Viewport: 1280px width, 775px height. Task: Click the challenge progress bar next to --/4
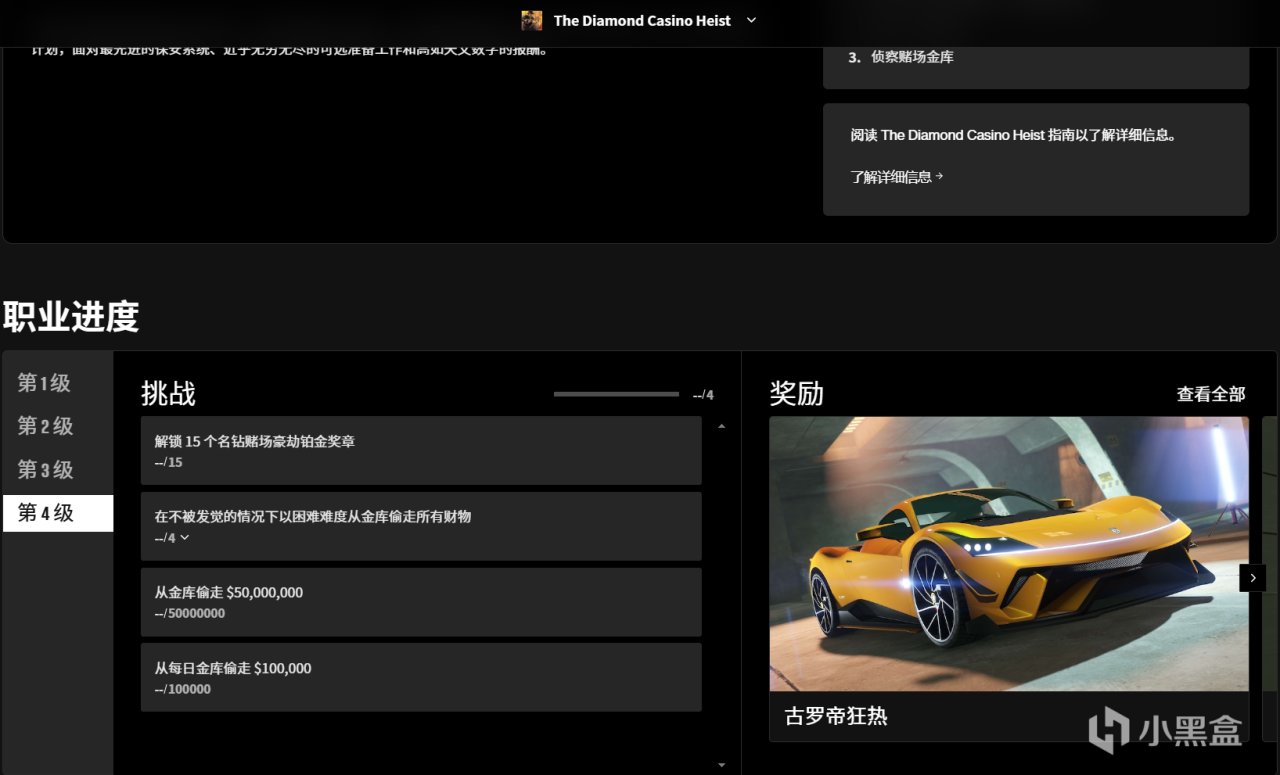pos(616,395)
